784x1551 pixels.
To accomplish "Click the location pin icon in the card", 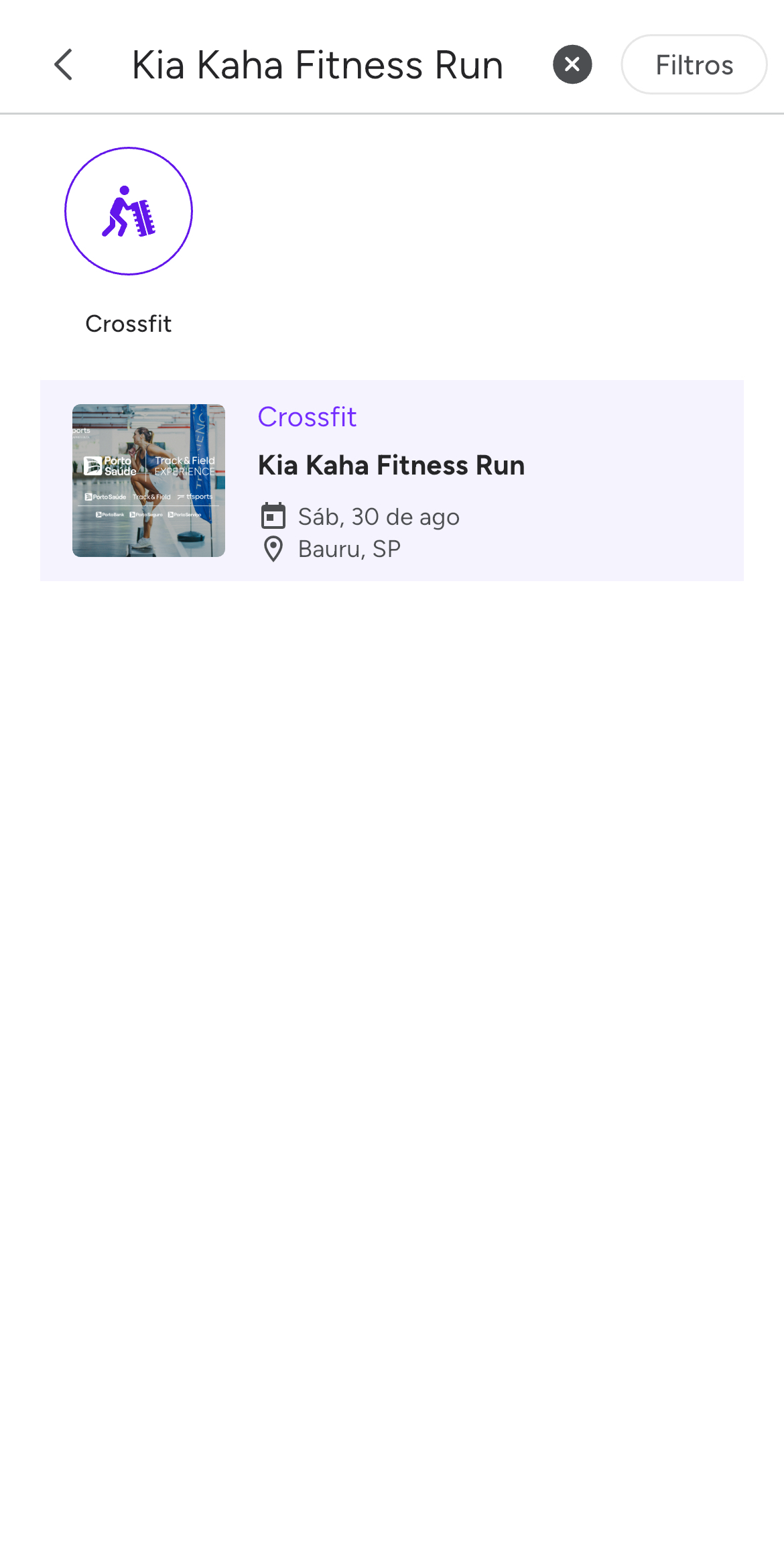I will (273, 549).
